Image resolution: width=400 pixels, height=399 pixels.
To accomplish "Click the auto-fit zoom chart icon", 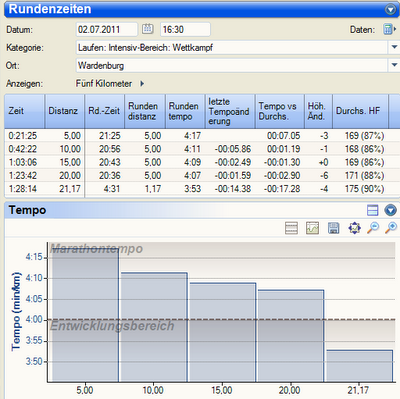I will click(354, 228).
